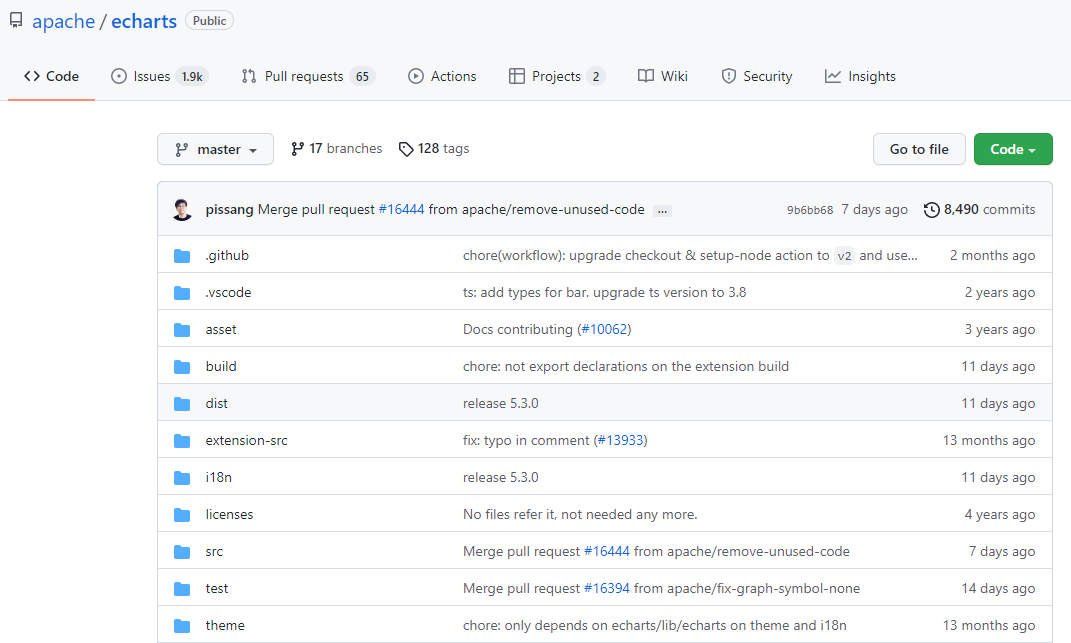Click the Code brackets icon in tab
This screenshot has width=1071, height=643.
coord(31,76)
